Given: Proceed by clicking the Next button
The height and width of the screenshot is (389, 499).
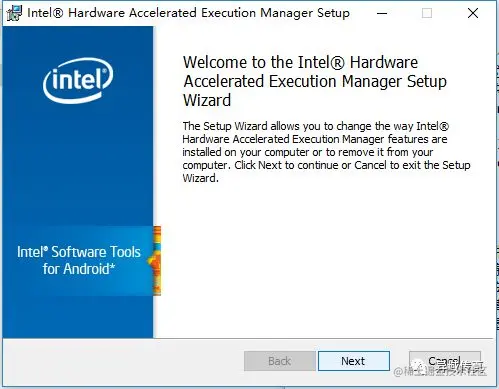Looking at the screenshot, I should [354, 361].
